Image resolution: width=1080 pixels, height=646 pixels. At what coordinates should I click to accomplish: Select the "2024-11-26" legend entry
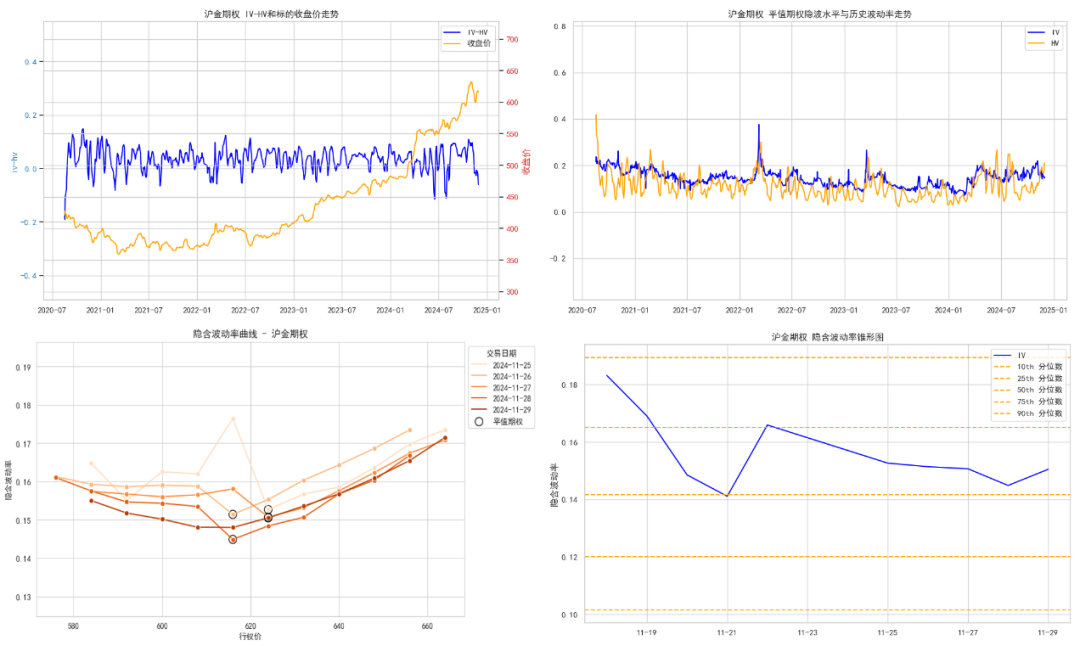pos(501,377)
